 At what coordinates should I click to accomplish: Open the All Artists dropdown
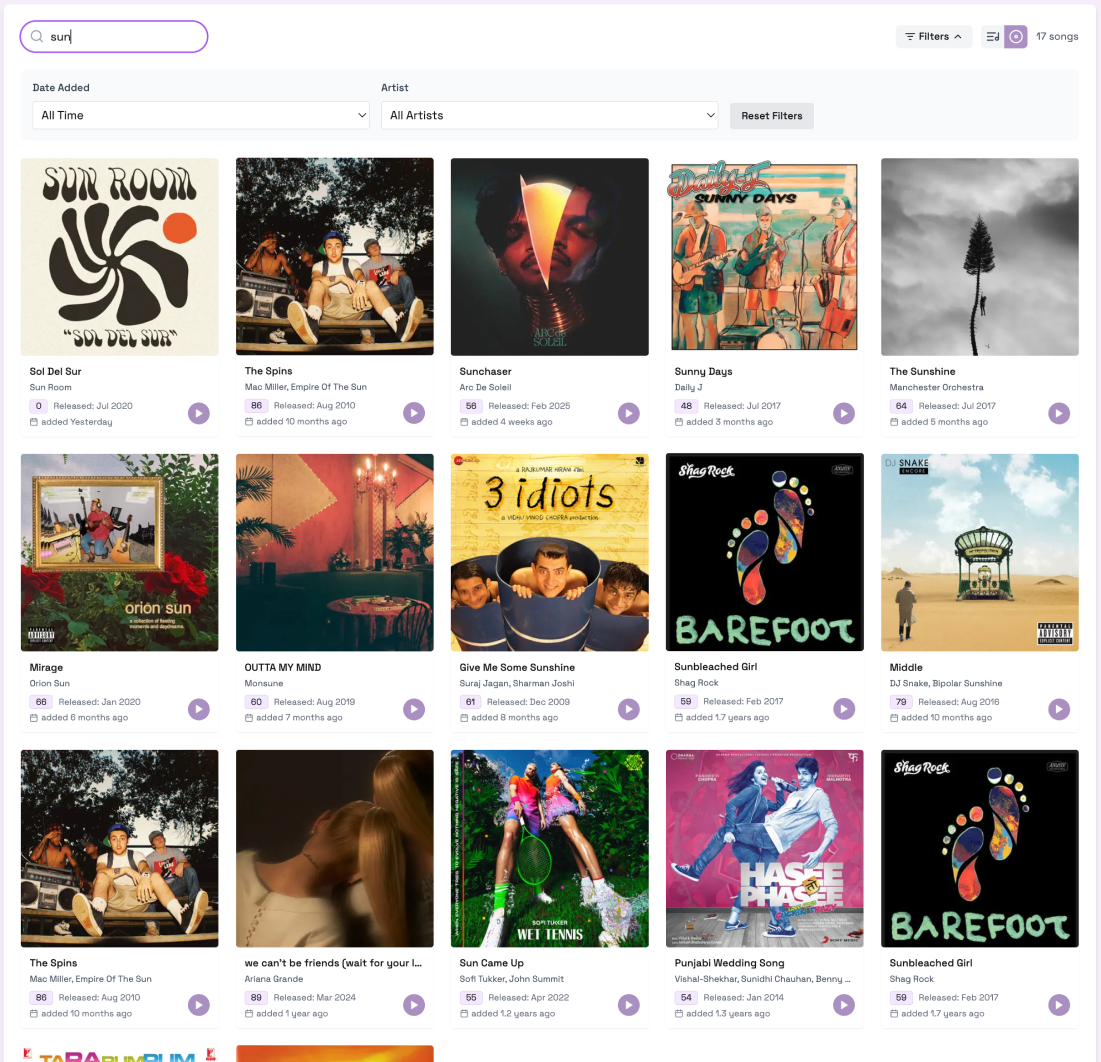(549, 115)
